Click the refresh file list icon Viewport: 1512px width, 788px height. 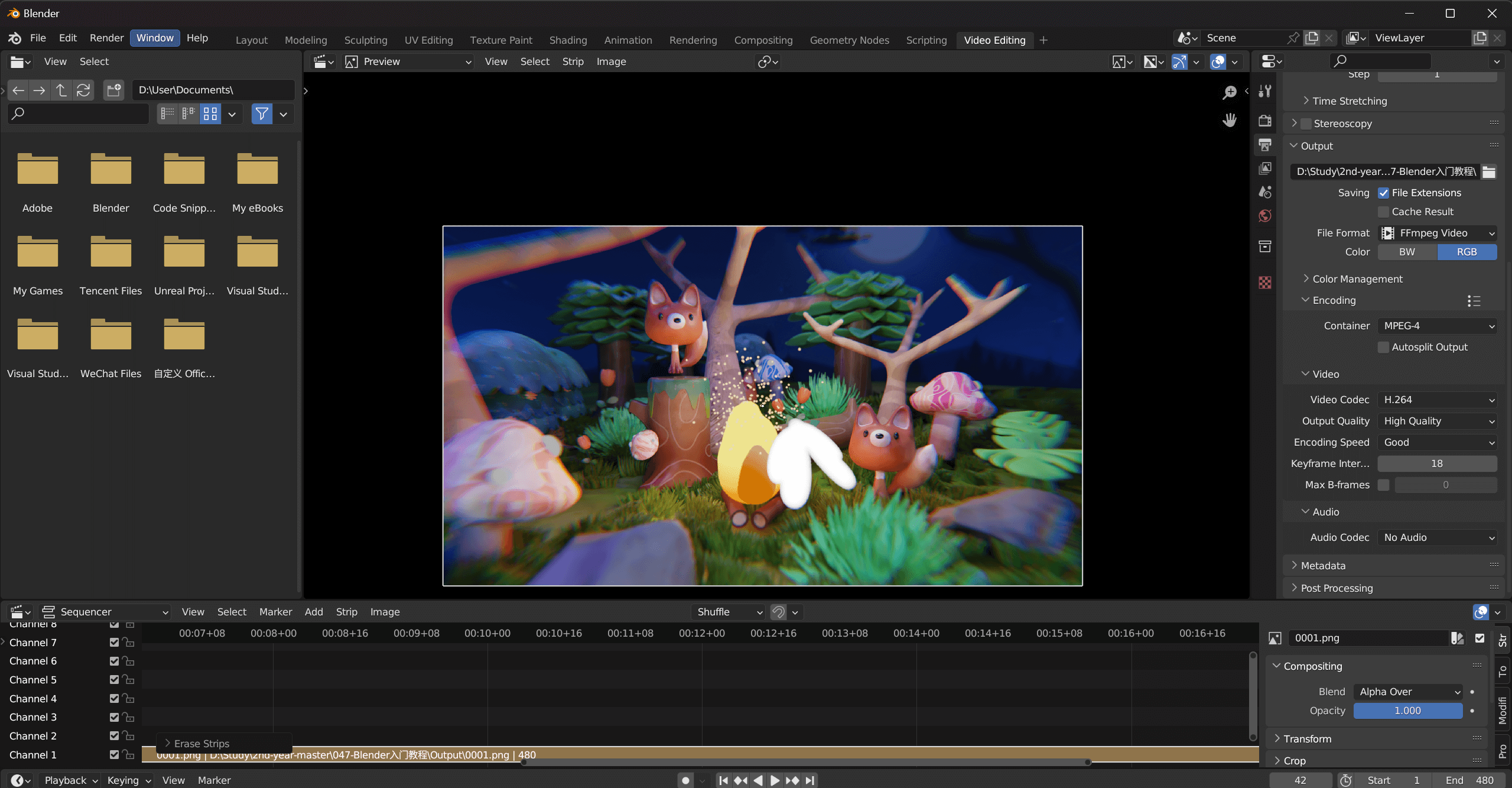coord(83,90)
